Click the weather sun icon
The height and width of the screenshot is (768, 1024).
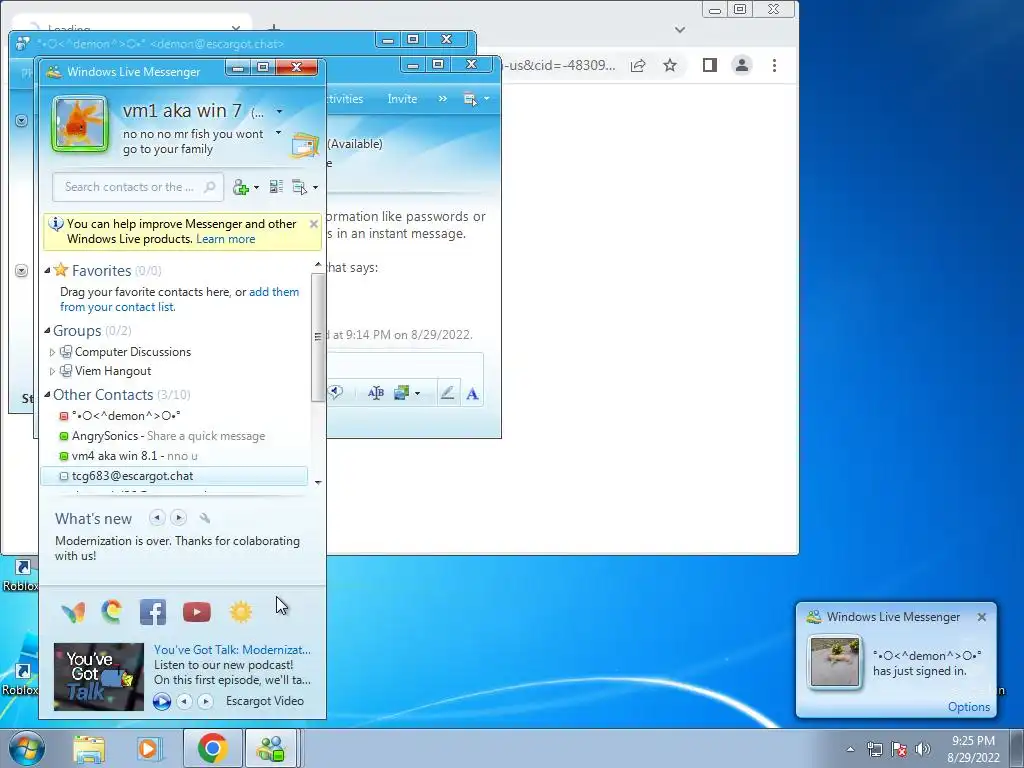point(241,612)
